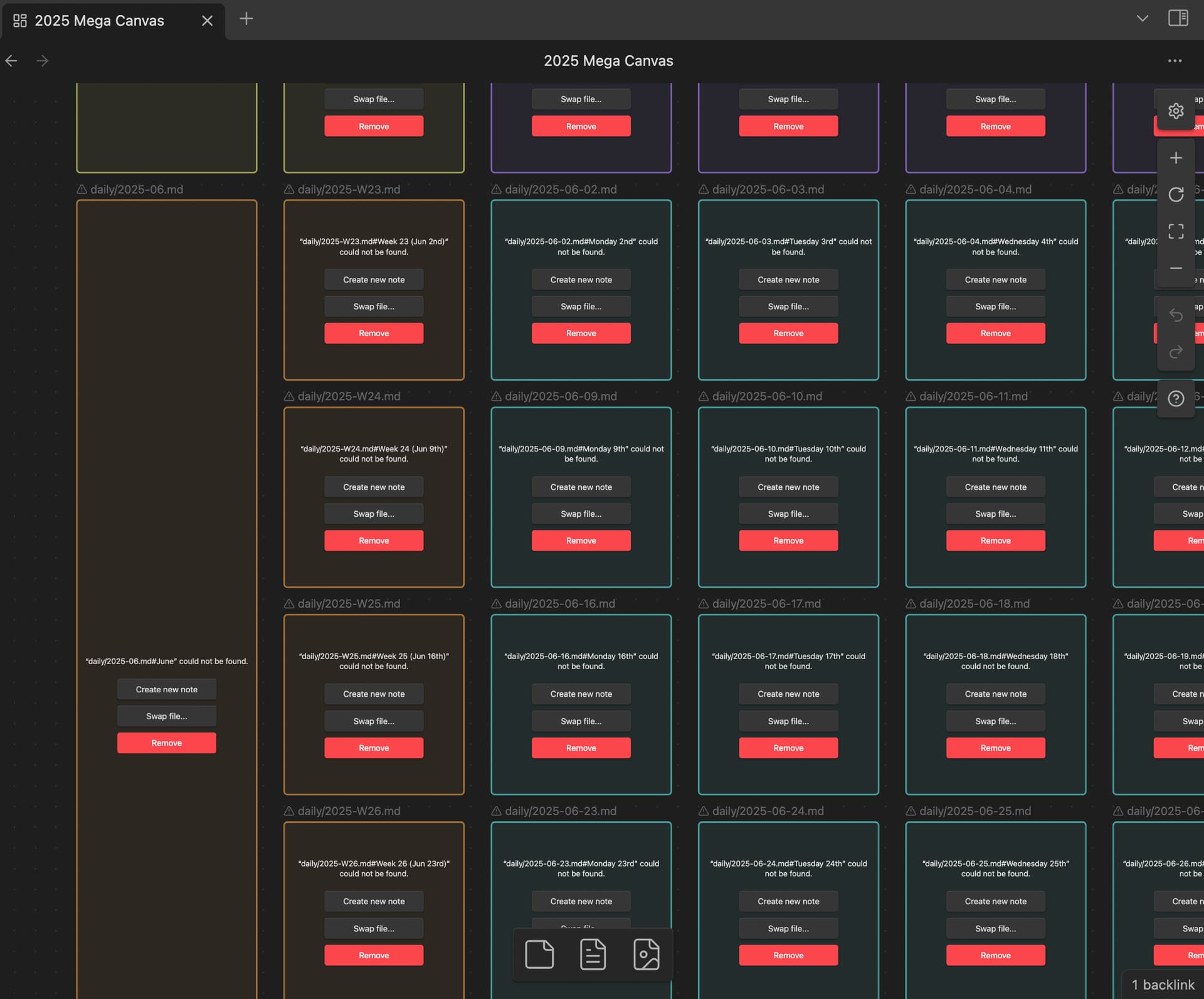1204x999 pixels.
Task: Remove the Wednesday 11th card
Action: 996,541
